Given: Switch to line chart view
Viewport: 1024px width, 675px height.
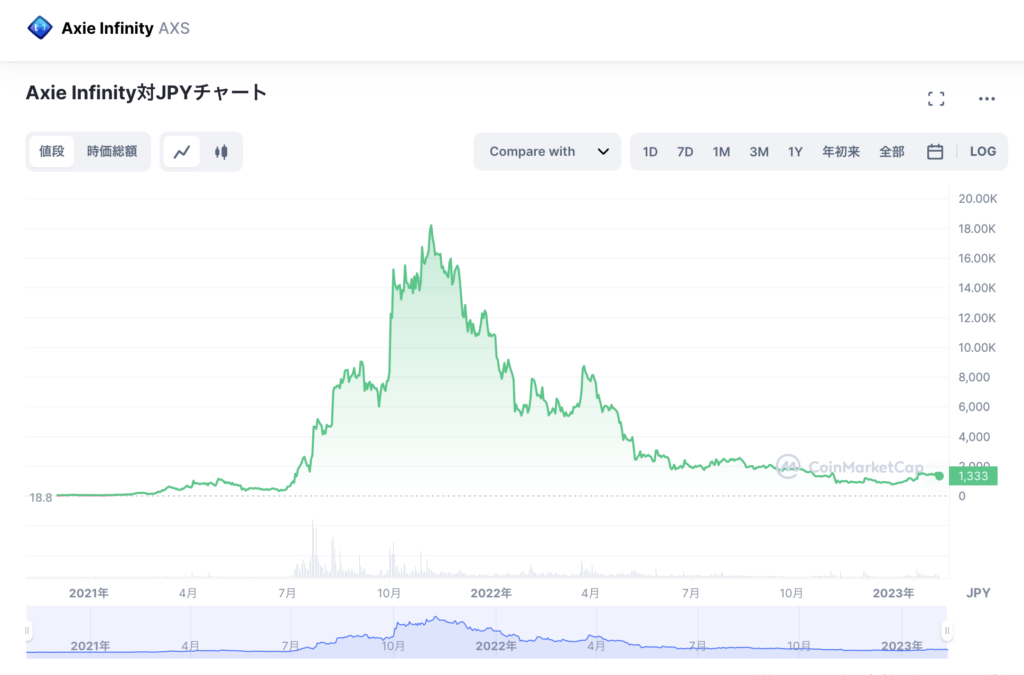Looking at the screenshot, I should (x=182, y=152).
